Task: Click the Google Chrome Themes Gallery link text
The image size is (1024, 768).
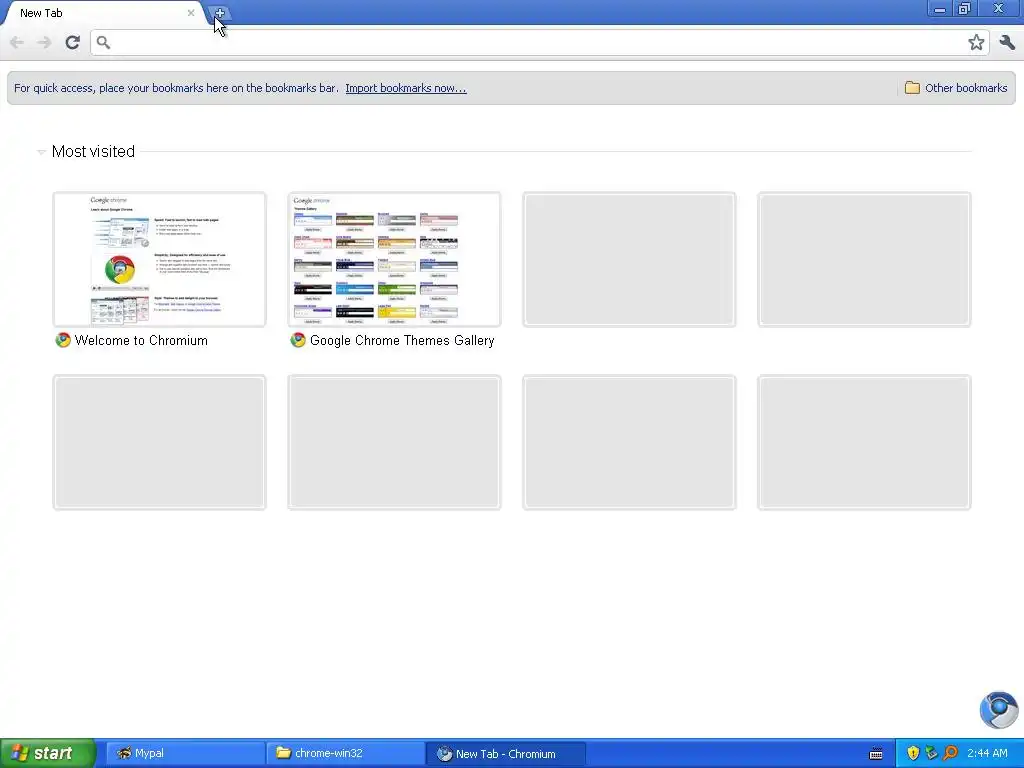Action: click(402, 340)
